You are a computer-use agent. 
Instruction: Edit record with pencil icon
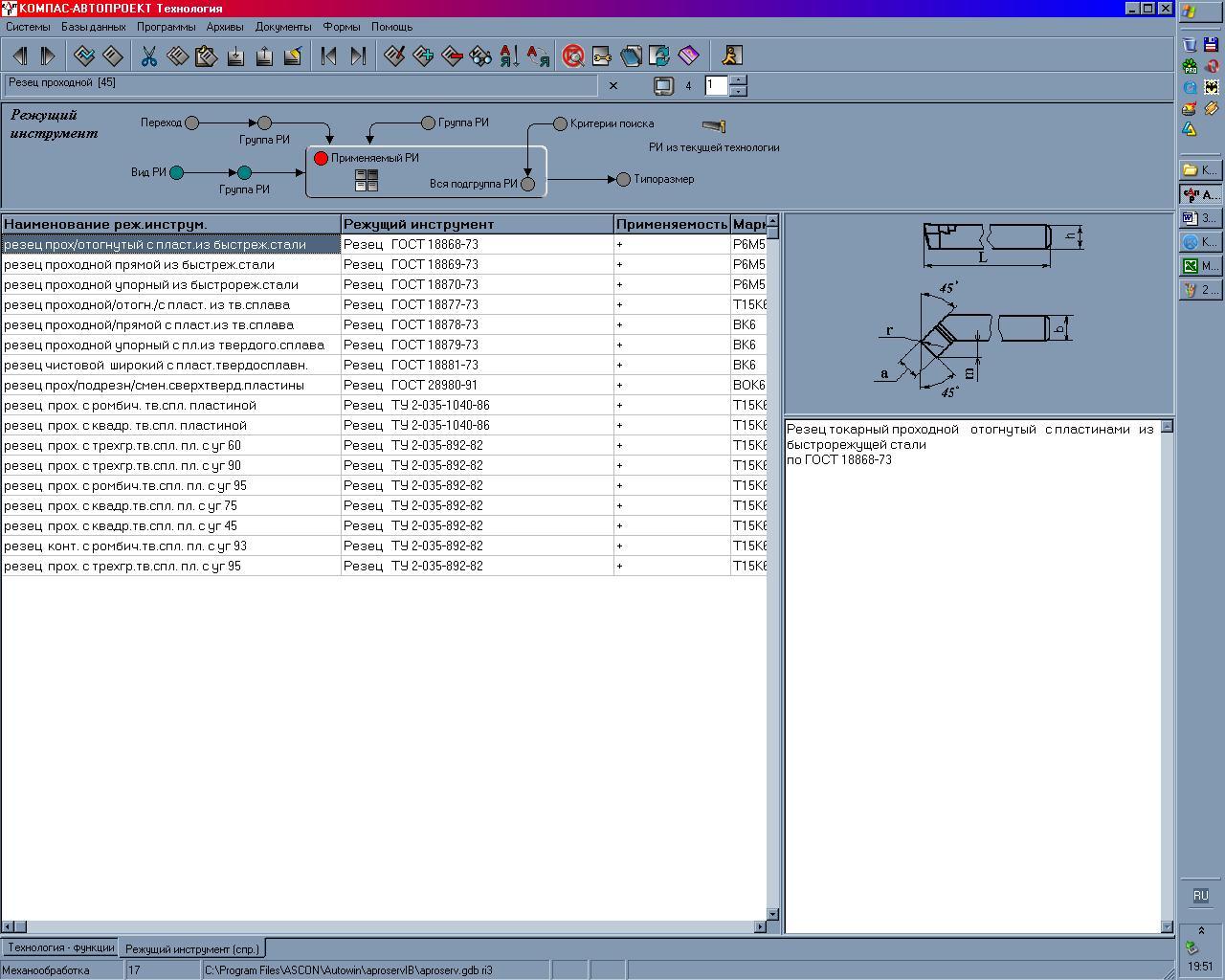point(394,56)
